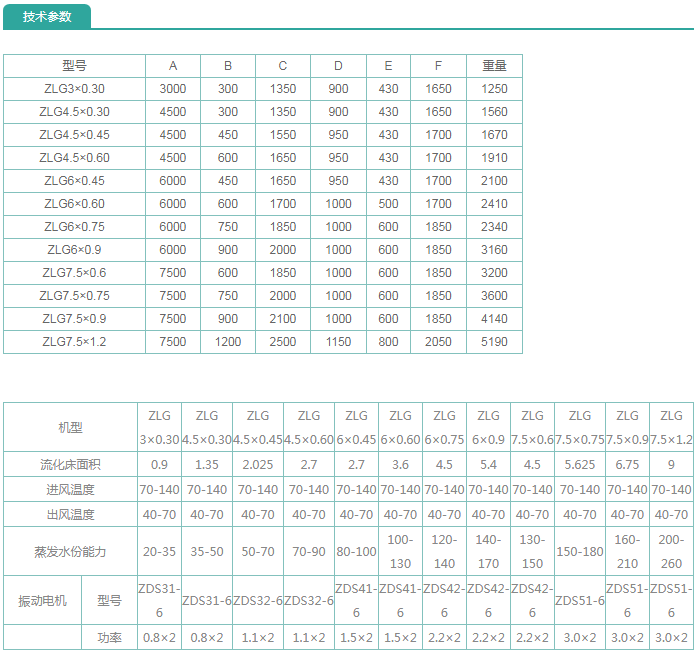Select the column C header
The width and height of the screenshot is (697, 655).
tap(283, 66)
